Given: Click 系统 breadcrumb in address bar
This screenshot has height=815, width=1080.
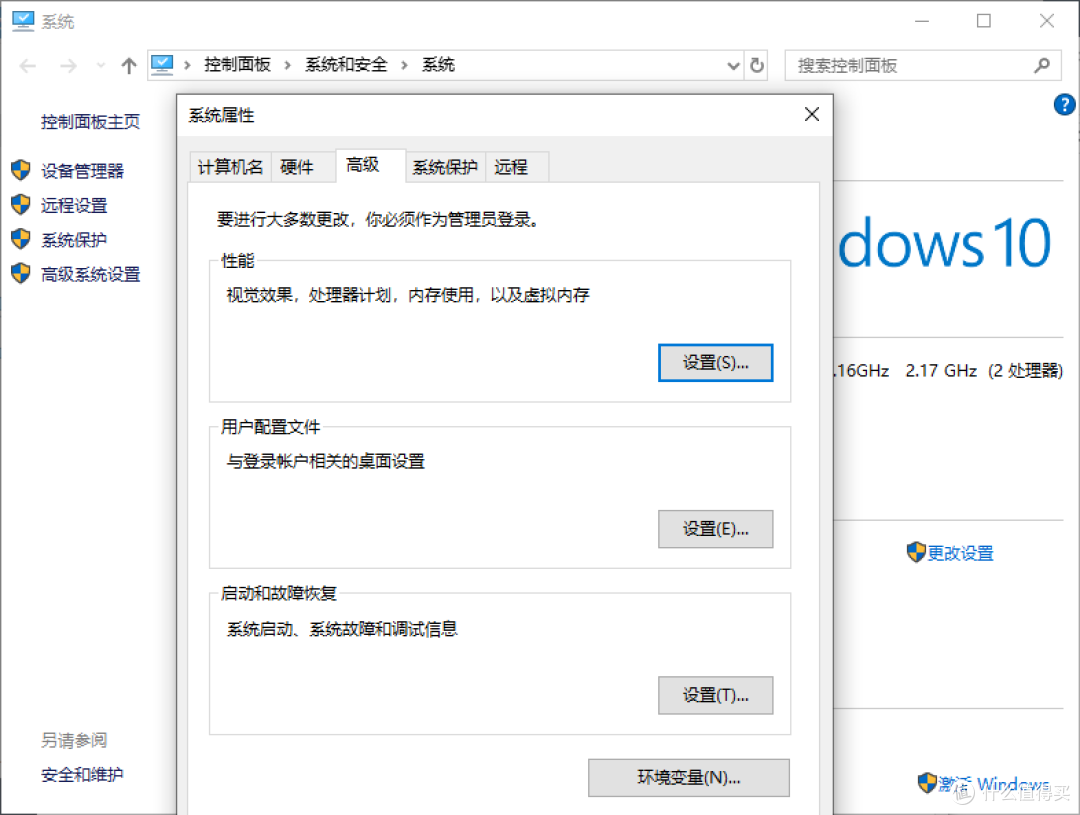Looking at the screenshot, I should 438,65.
